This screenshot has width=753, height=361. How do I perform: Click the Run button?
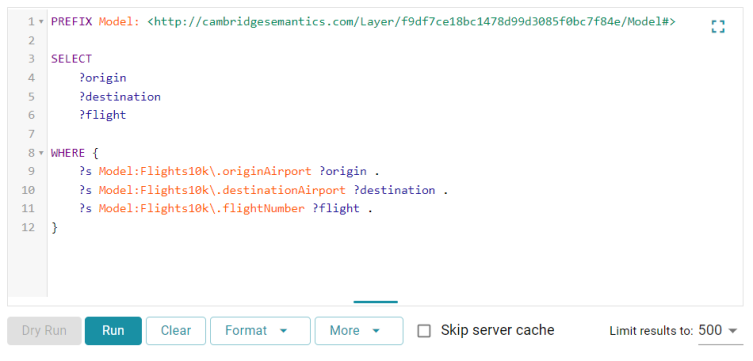113,331
